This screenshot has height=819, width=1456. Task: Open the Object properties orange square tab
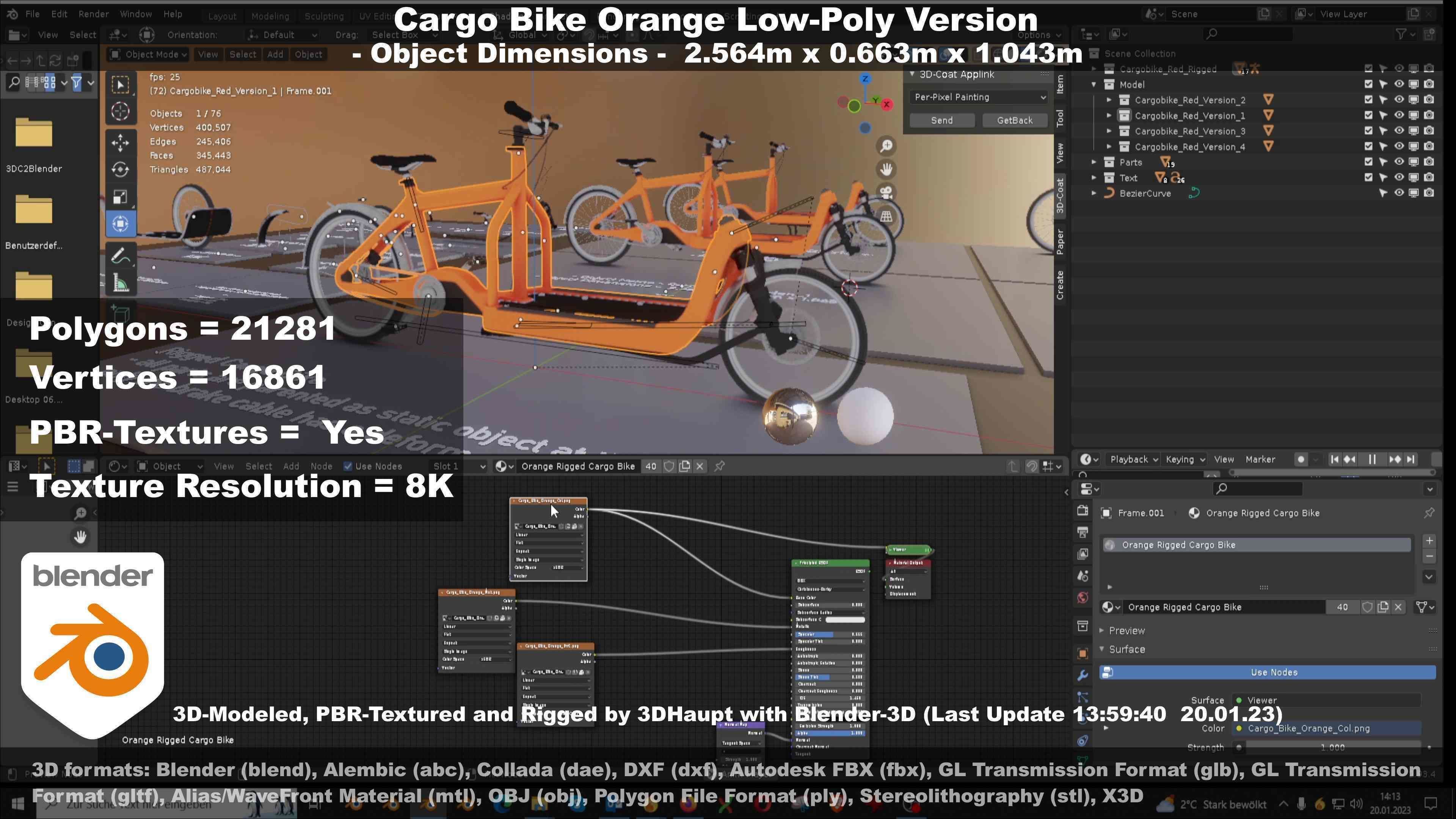pos(1083,653)
